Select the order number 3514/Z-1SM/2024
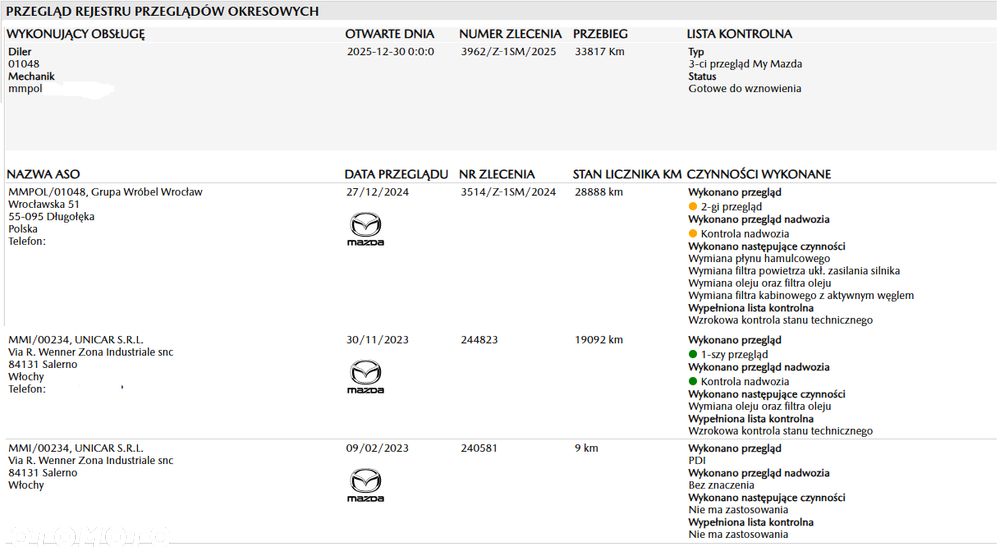Screen dimensions: 1000x557 pyautogui.click(x=508, y=192)
